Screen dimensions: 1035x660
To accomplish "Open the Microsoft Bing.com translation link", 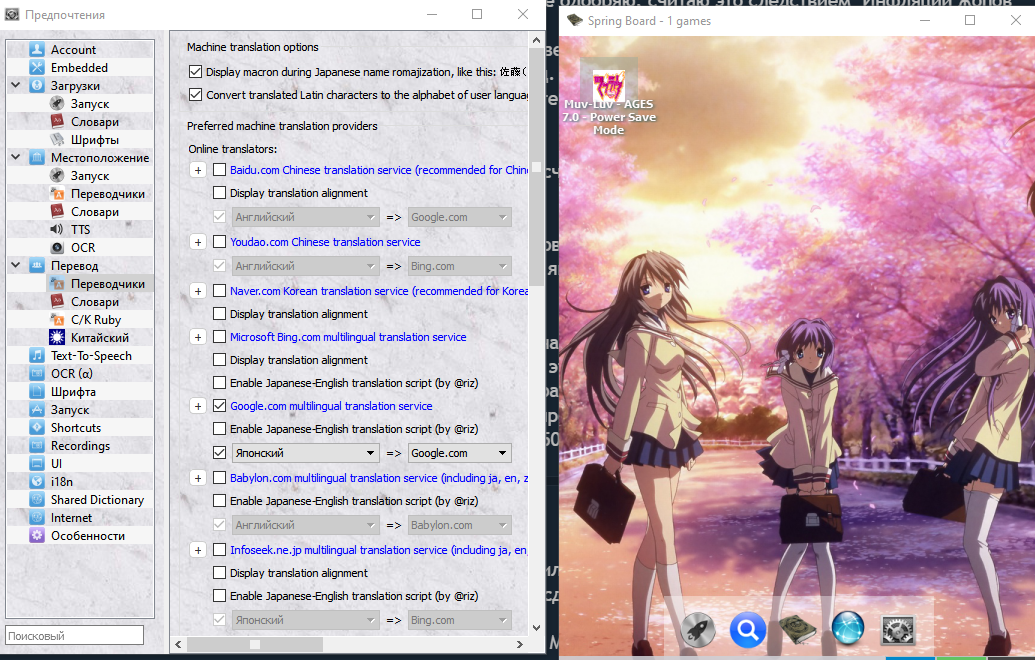I will 348,337.
